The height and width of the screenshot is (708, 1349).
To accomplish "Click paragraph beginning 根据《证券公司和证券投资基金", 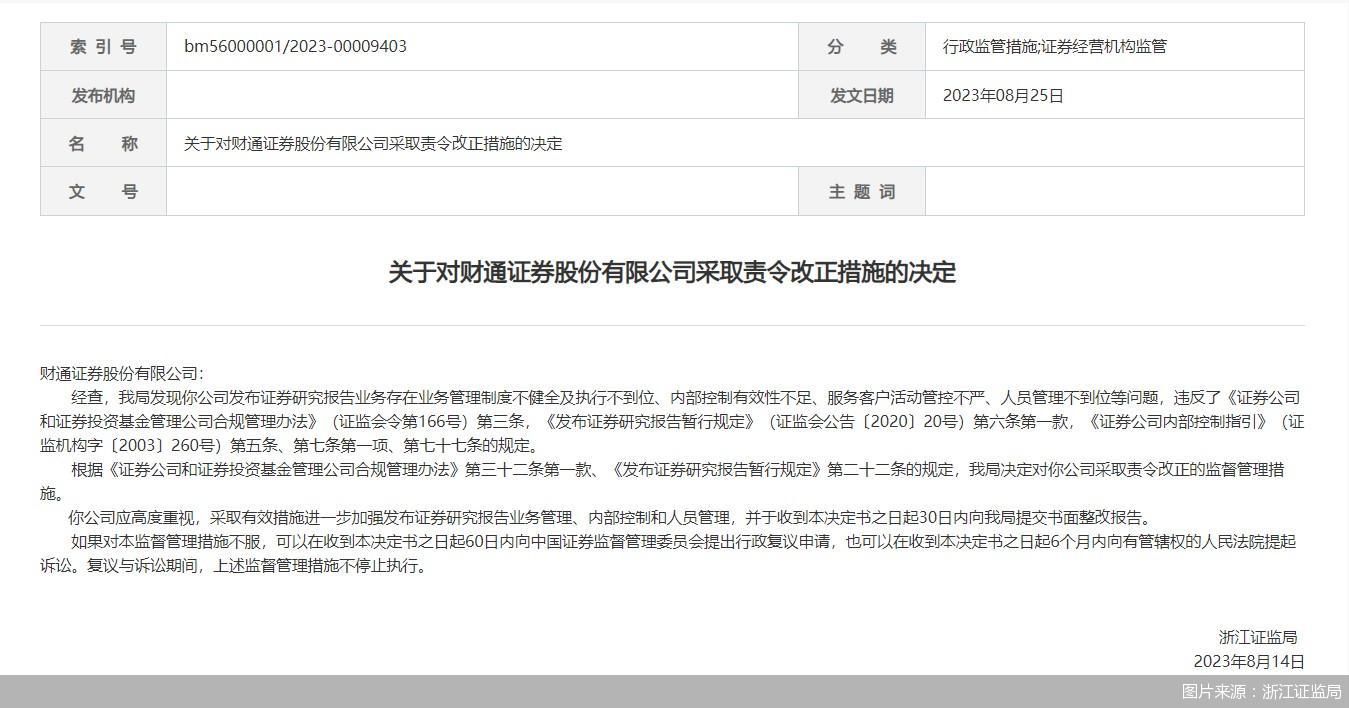I will [x=662, y=481].
